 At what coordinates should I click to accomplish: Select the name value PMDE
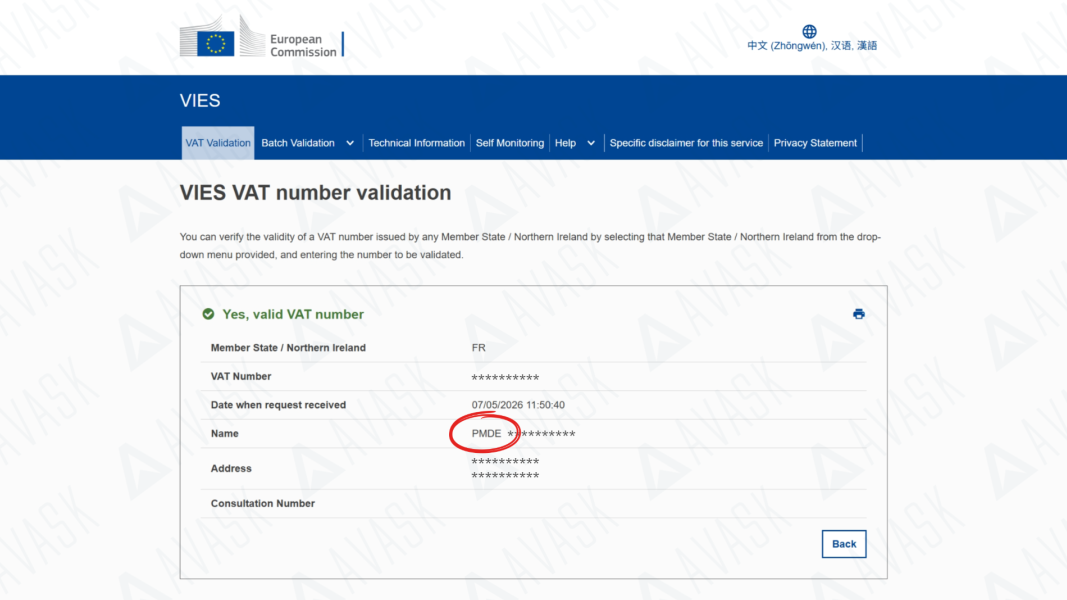click(486, 433)
